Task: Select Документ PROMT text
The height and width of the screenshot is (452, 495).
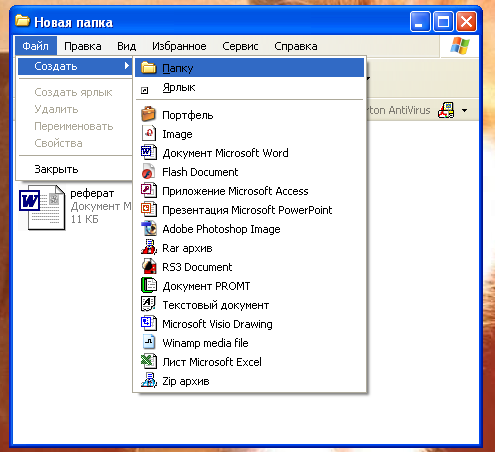Action: pos(206,286)
